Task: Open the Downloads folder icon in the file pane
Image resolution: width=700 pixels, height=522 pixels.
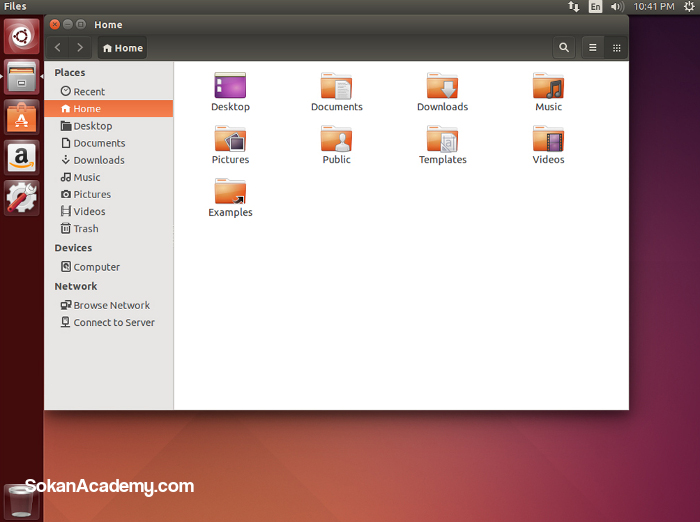Action: [442, 85]
